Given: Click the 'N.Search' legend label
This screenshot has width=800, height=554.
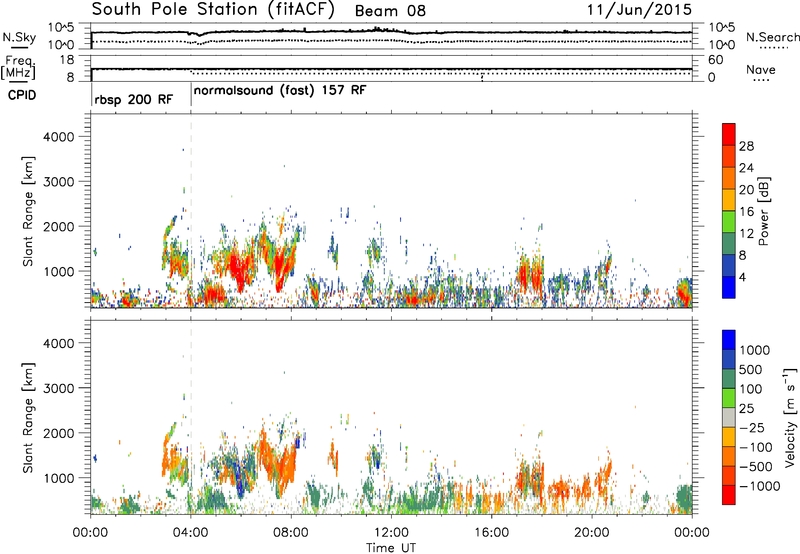Looking at the screenshot, I should click(772, 37).
